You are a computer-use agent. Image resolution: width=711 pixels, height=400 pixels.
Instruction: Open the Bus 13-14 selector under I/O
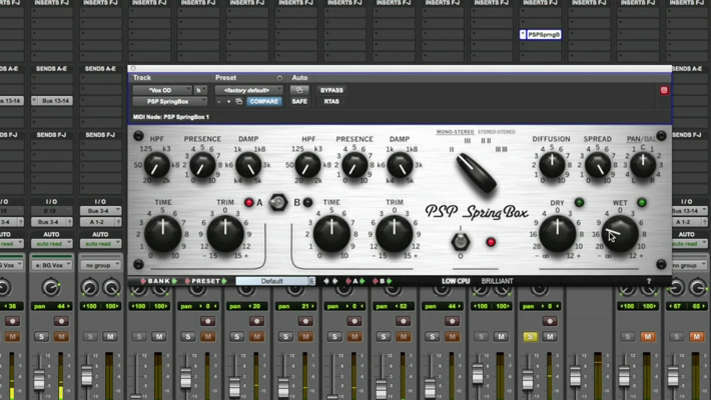pos(688,210)
